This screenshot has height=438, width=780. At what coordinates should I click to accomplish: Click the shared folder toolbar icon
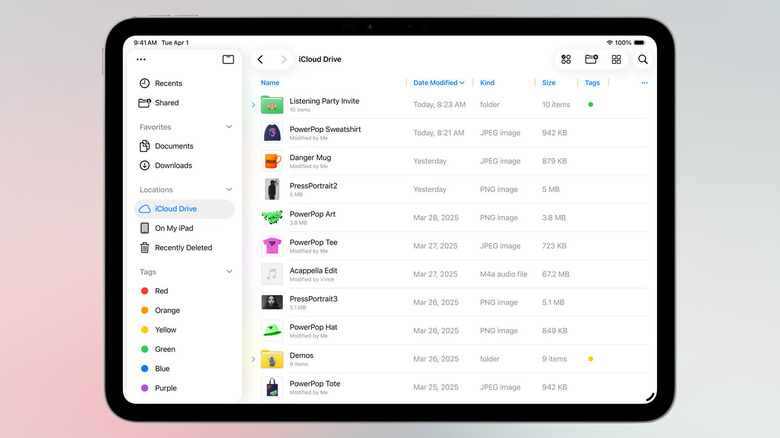click(x=591, y=59)
